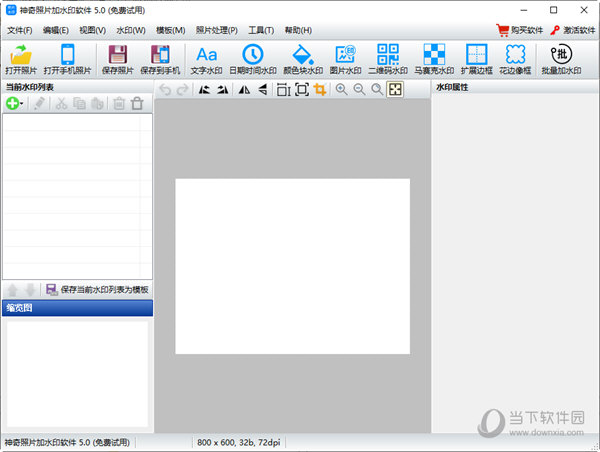Select the orange crop tool icon
This screenshot has height=452, width=600.
[320, 90]
